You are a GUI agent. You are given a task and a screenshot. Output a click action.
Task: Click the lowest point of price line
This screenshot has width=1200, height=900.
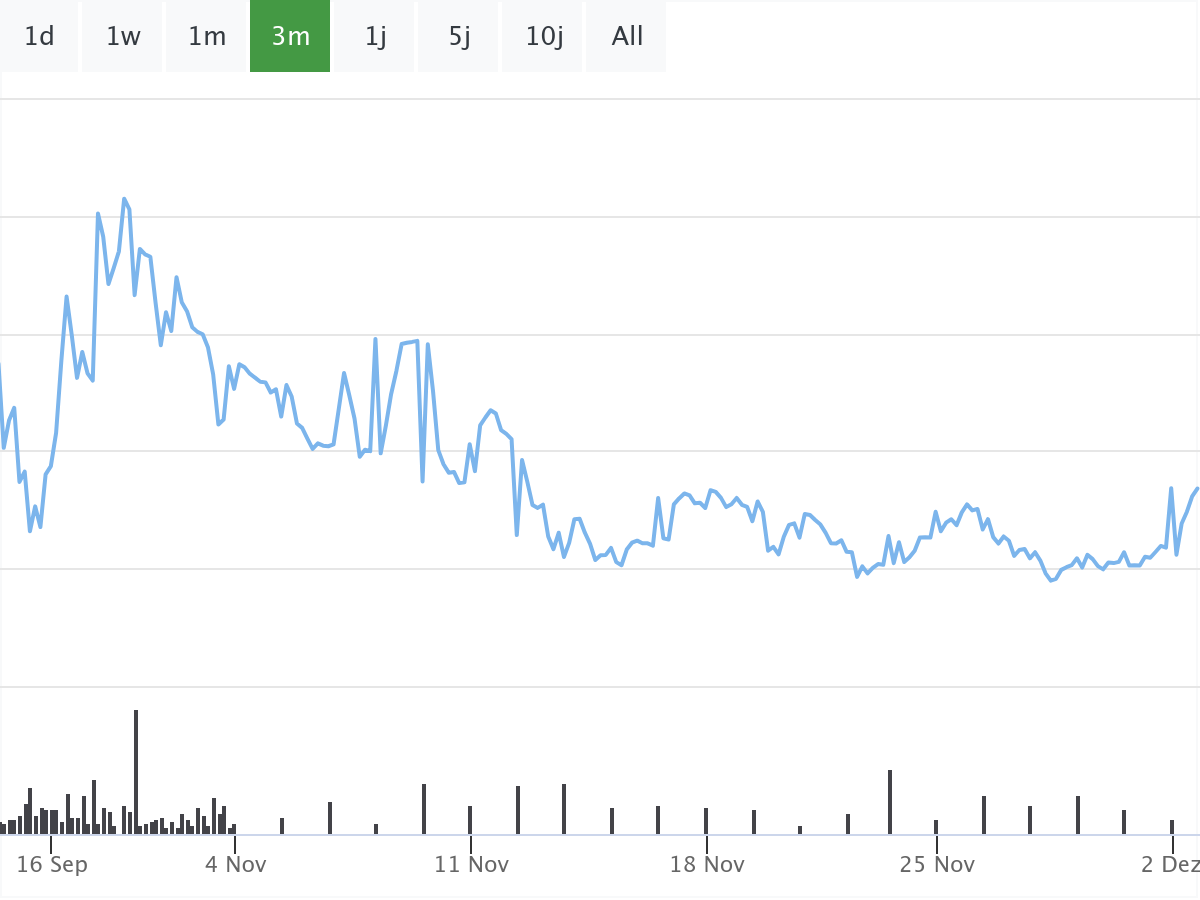point(1051,580)
